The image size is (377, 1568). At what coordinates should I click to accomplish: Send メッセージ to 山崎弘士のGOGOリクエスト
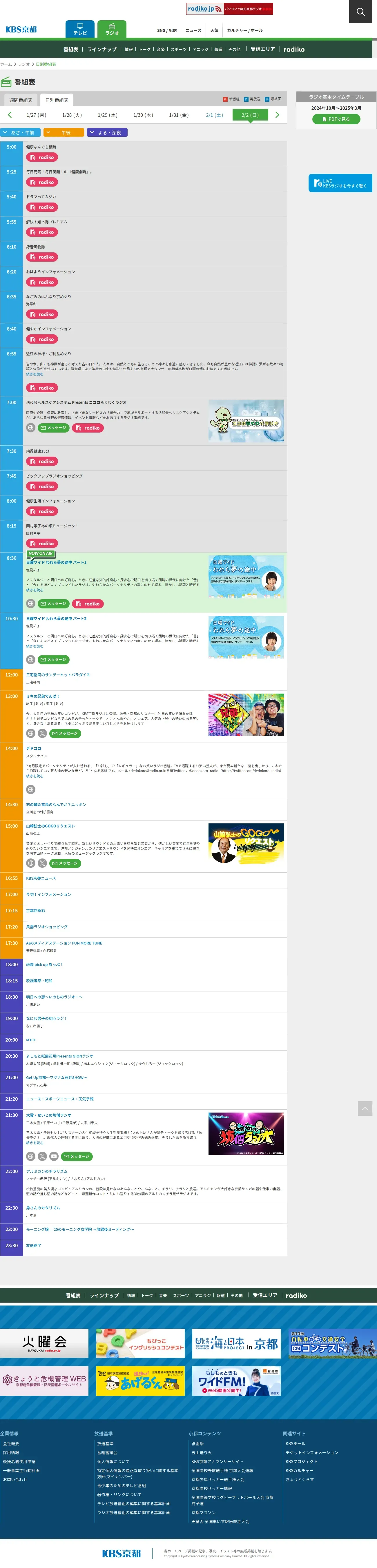click(65, 863)
